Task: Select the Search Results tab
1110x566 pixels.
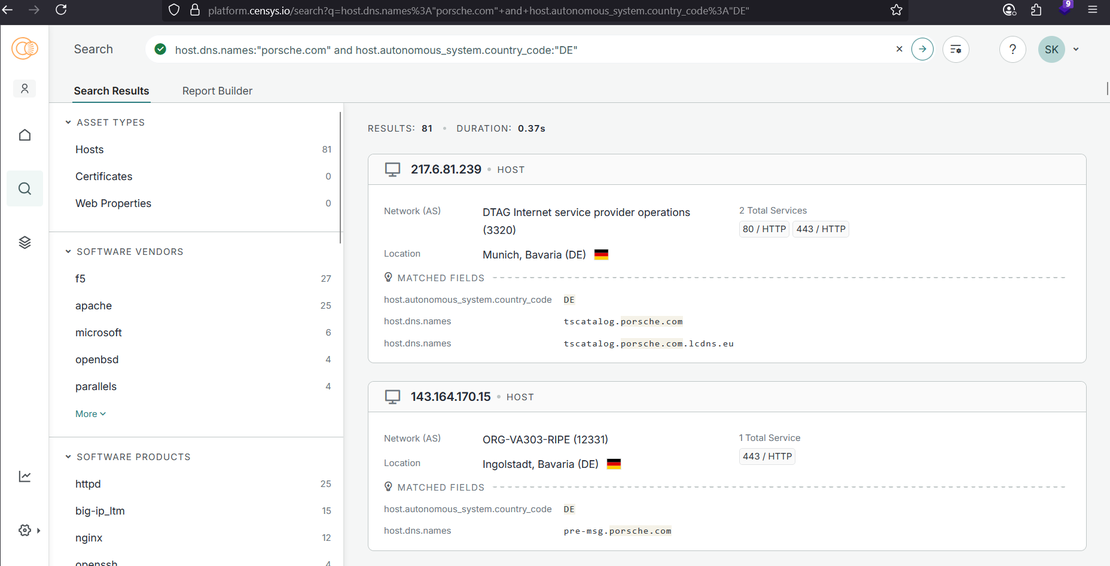Action: (111, 91)
